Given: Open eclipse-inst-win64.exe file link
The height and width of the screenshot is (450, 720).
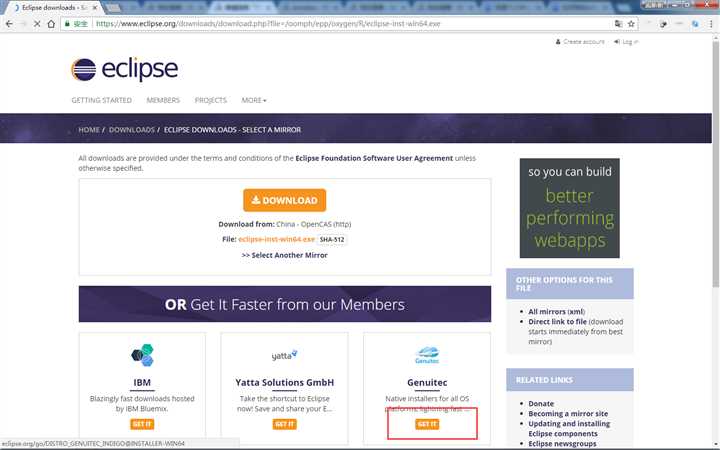Looking at the screenshot, I should (x=276, y=239).
